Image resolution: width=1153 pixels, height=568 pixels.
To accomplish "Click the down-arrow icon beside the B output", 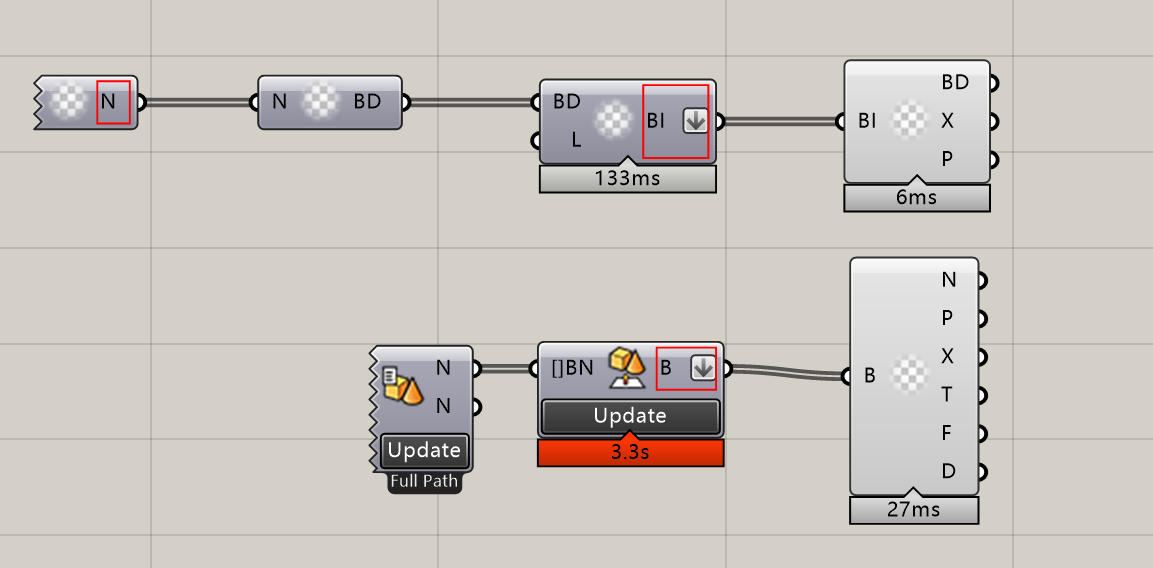I will tap(703, 369).
